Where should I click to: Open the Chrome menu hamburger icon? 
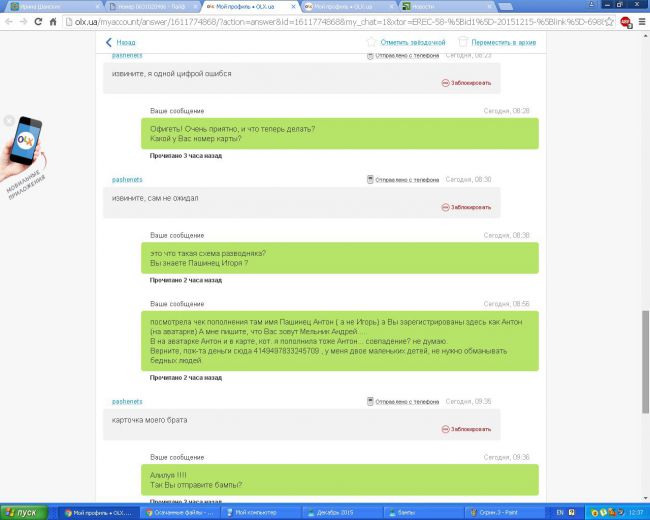tap(641, 20)
